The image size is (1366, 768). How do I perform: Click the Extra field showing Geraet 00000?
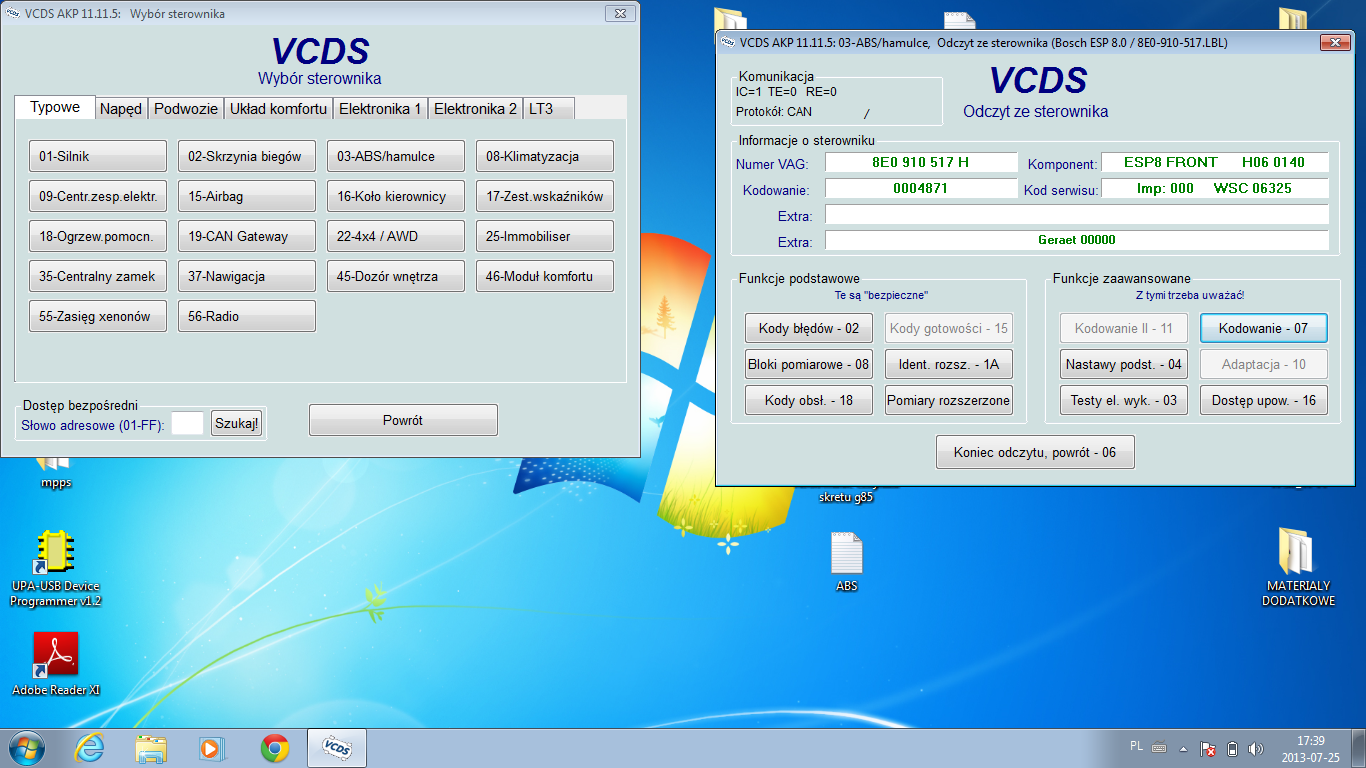point(1077,240)
